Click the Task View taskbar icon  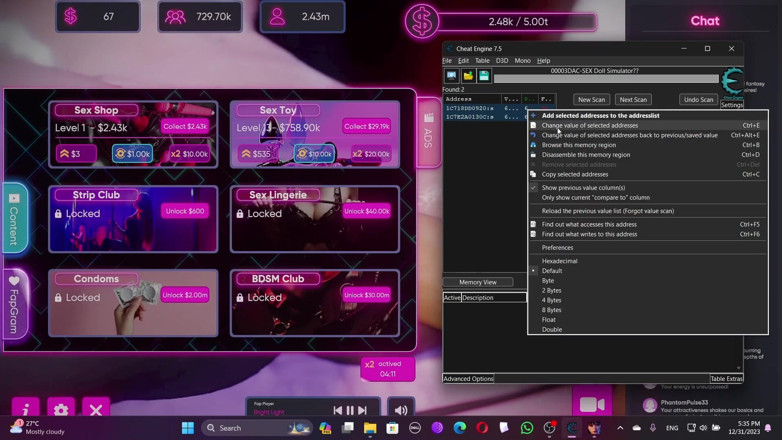click(348, 428)
